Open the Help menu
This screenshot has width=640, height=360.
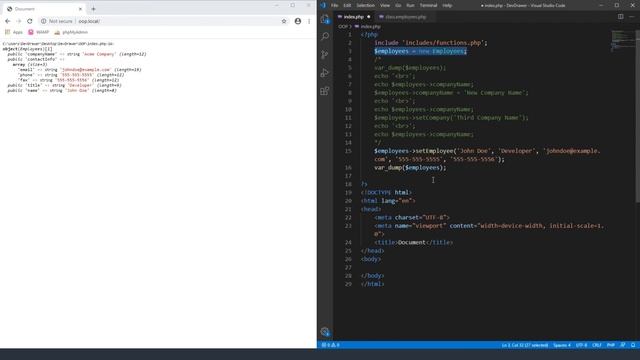(x=447, y=5)
